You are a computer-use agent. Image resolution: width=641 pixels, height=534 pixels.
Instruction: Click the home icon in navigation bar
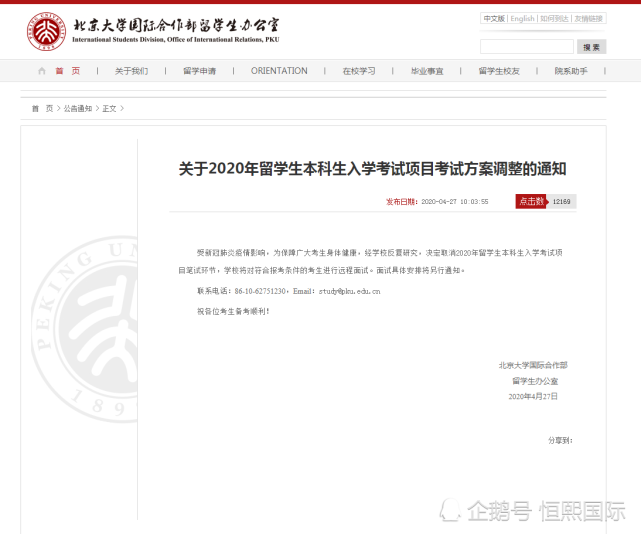click(42, 71)
